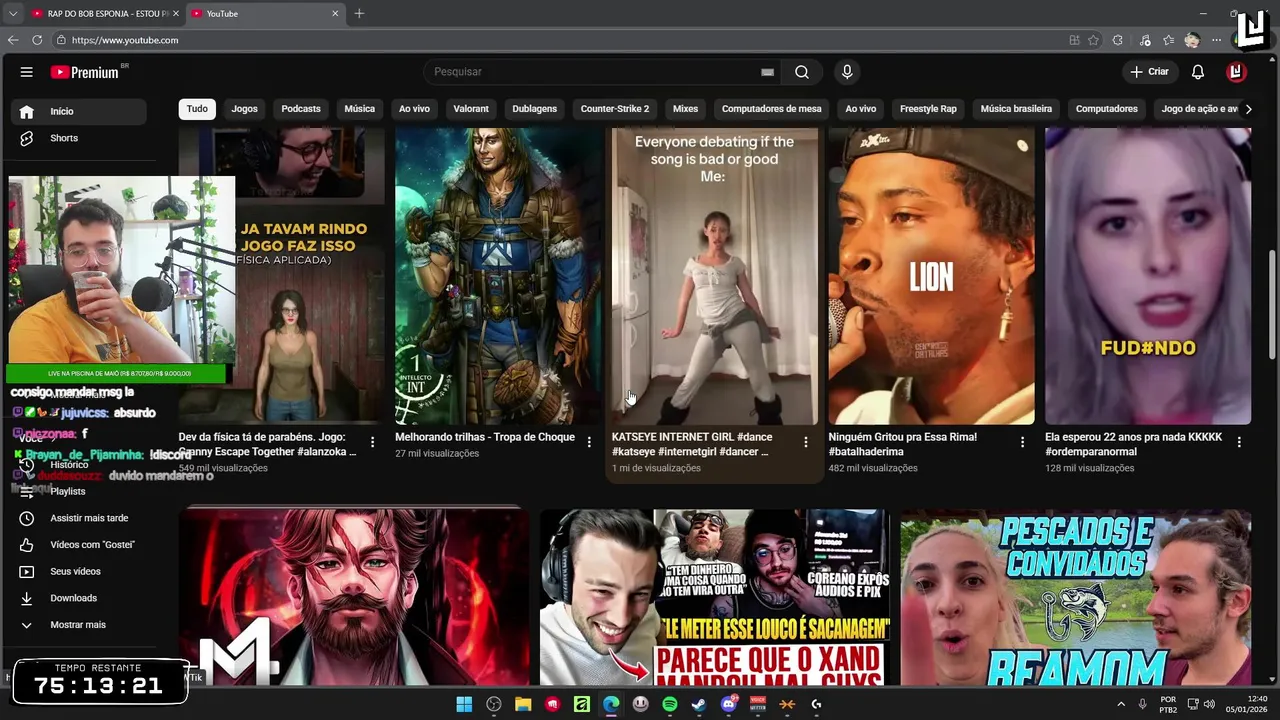Open options for KATSEYE INTERNET GIRL short
Image resolution: width=1280 pixels, height=720 pixels.
[x=806, y=442]
